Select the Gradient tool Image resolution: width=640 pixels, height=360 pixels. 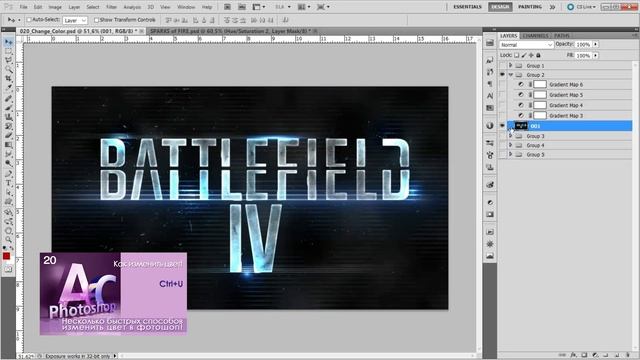(8, 145)
